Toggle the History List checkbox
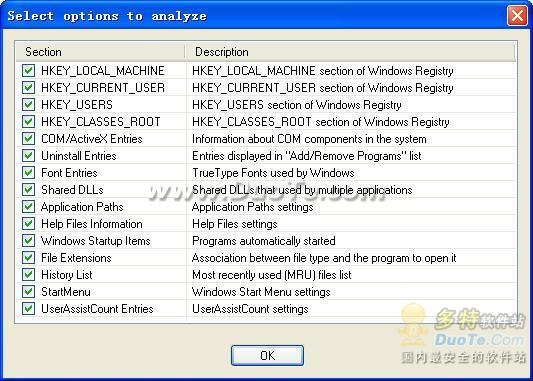 click(29, 275)
